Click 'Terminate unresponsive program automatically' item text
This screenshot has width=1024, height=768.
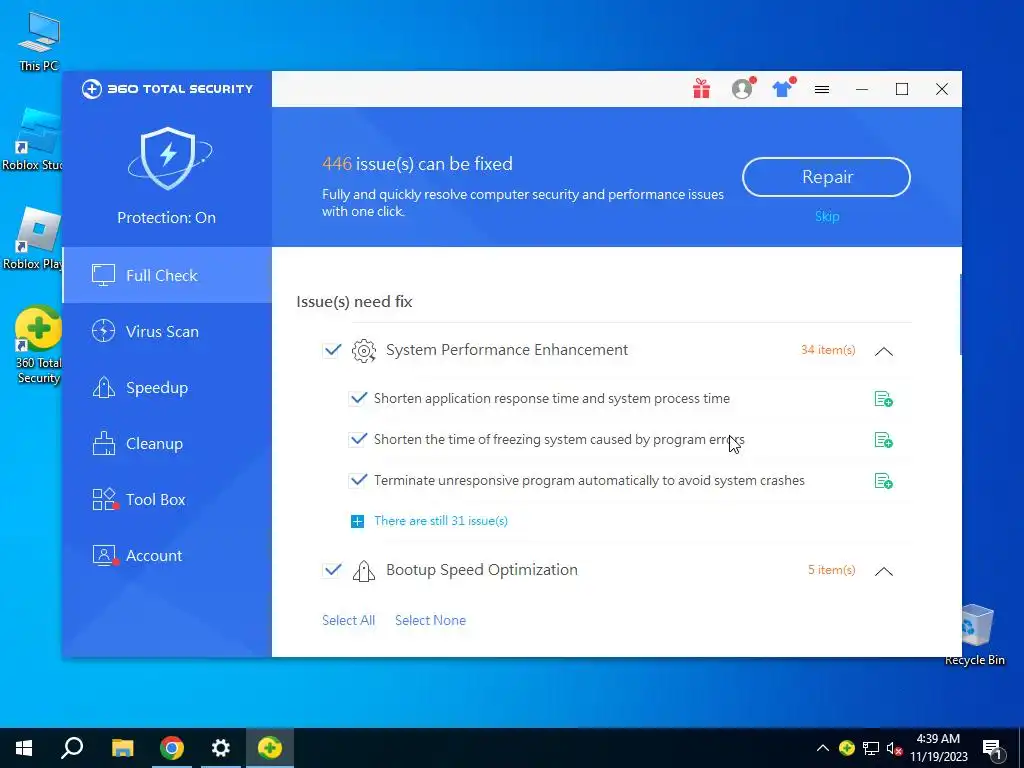tap(589, 481)
